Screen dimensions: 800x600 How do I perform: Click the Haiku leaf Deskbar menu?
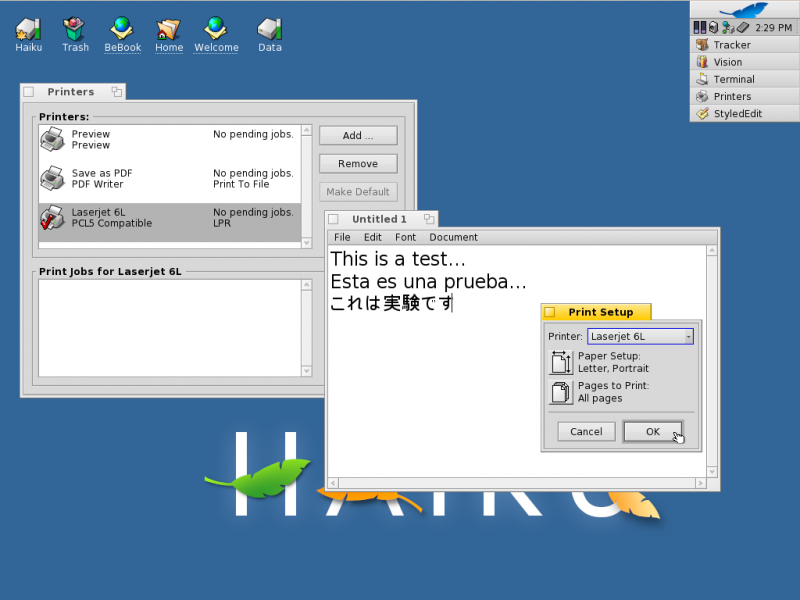pos(745,10)
